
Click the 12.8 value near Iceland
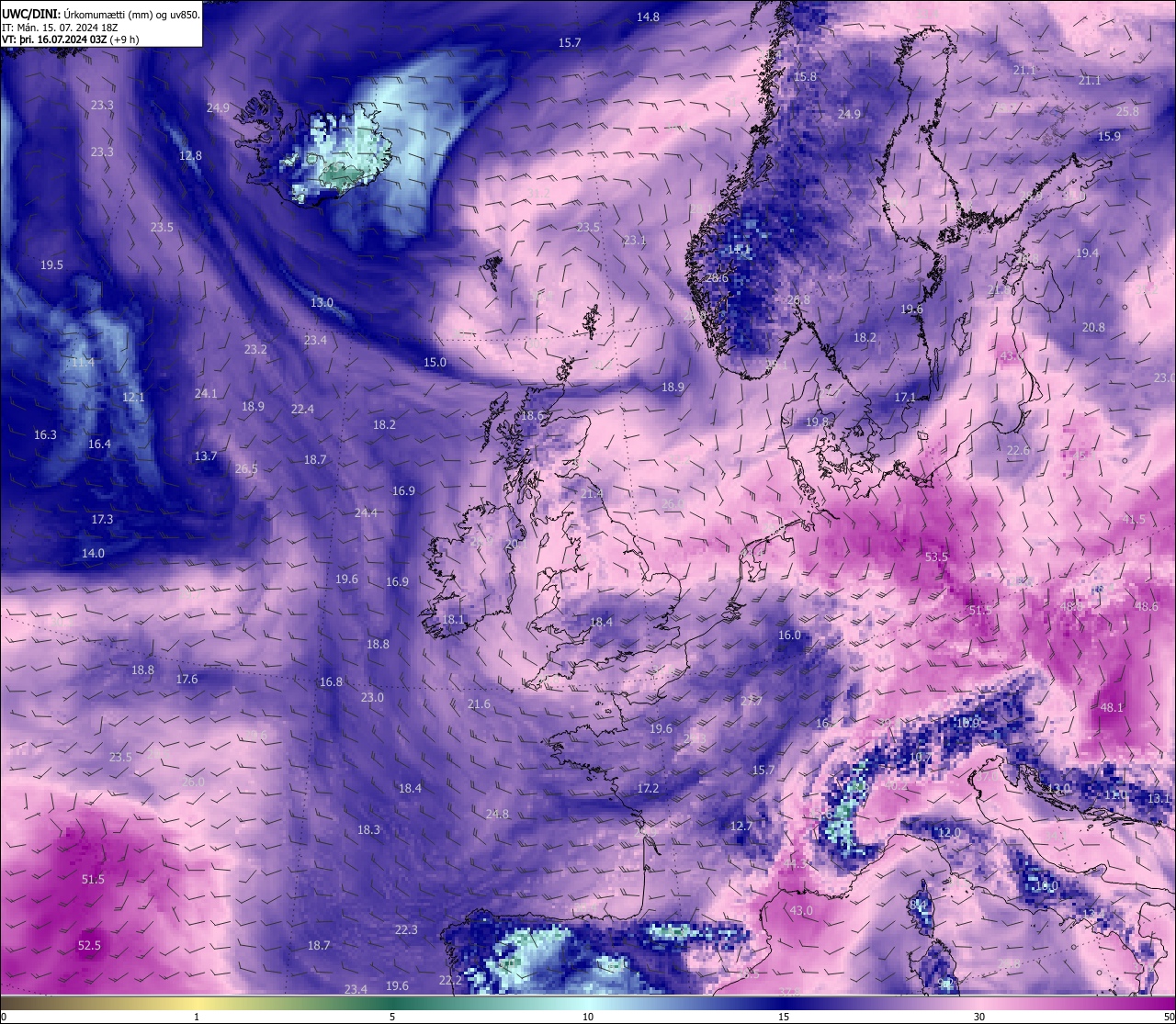coord(190,155)
